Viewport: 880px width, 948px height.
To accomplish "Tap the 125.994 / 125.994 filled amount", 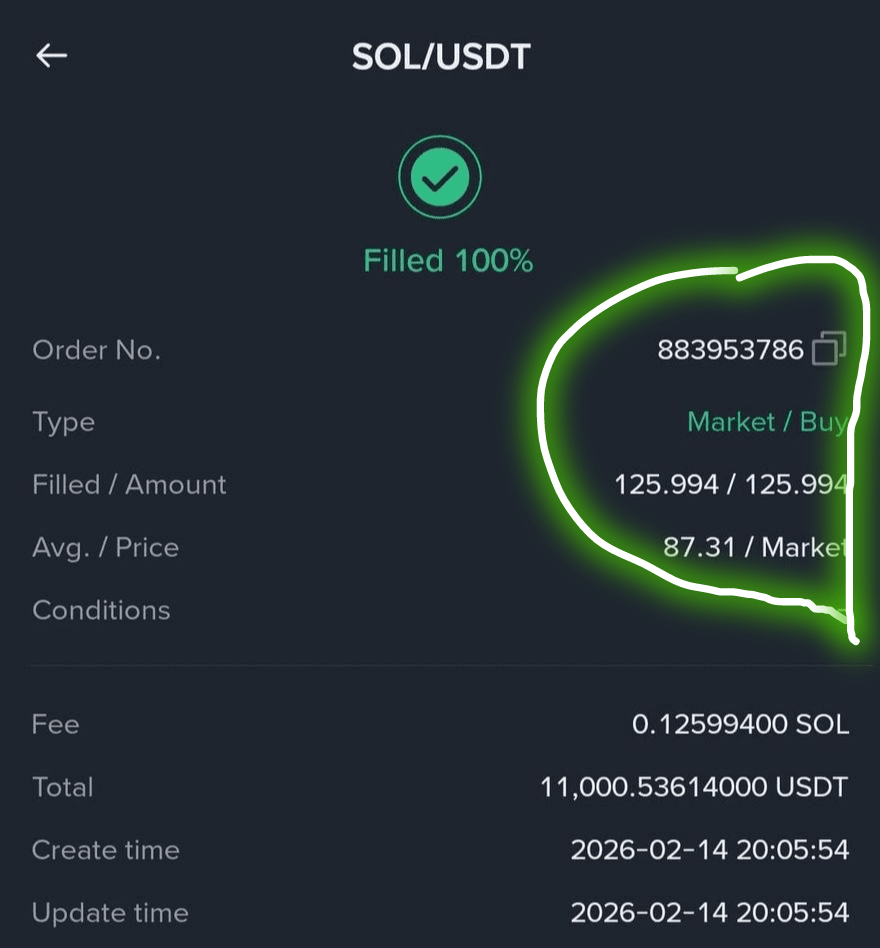I will (x=731, y=484).
